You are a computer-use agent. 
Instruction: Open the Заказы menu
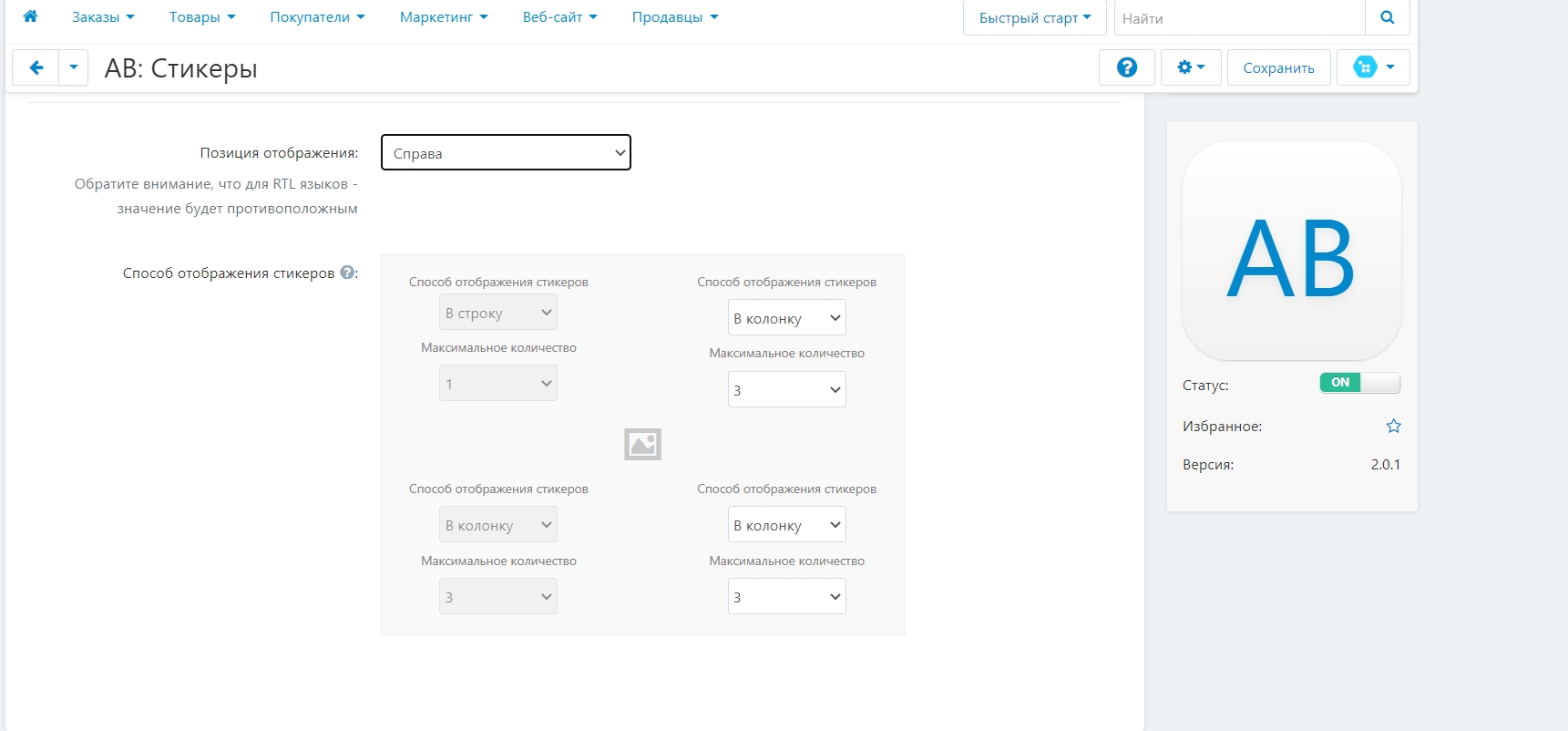[x=103, y=17]
